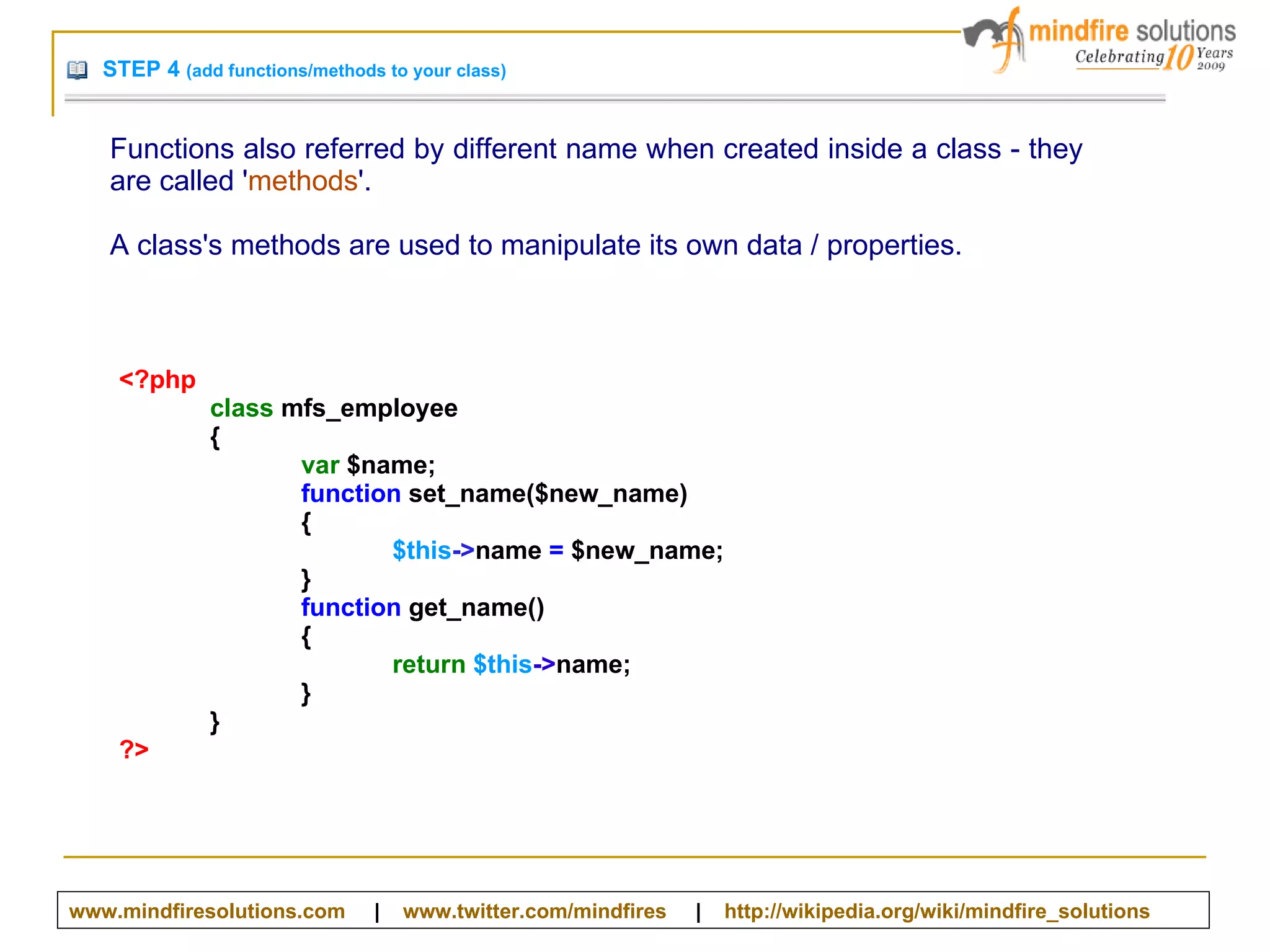This screenshot has width=1270, height=952.
Task: Click '$this' in the assignment line
Action: point(422,551)
